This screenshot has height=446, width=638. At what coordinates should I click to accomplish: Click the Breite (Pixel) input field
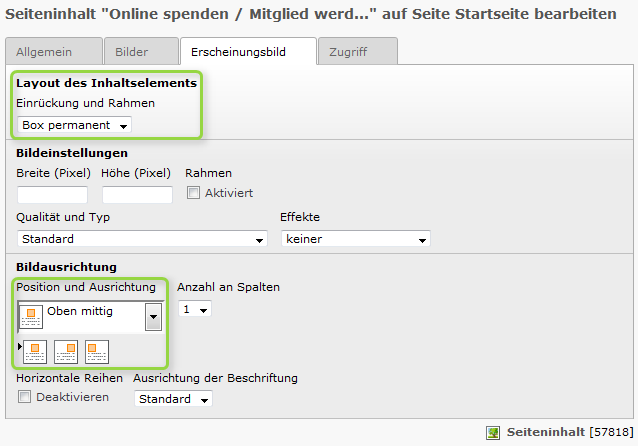pos(52,194)
